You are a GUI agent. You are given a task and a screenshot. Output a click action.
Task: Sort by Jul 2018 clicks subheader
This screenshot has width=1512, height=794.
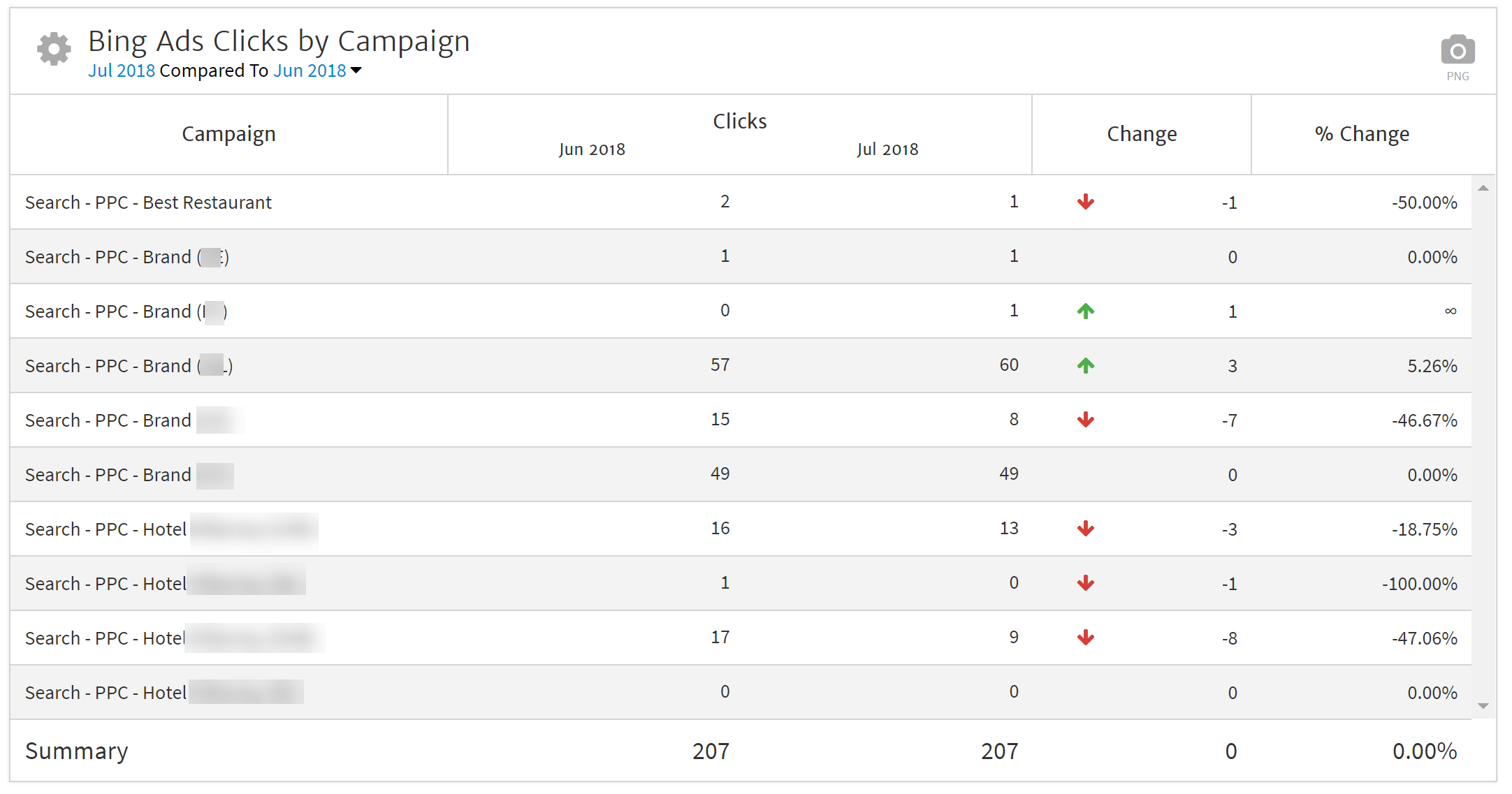point(887,149)
